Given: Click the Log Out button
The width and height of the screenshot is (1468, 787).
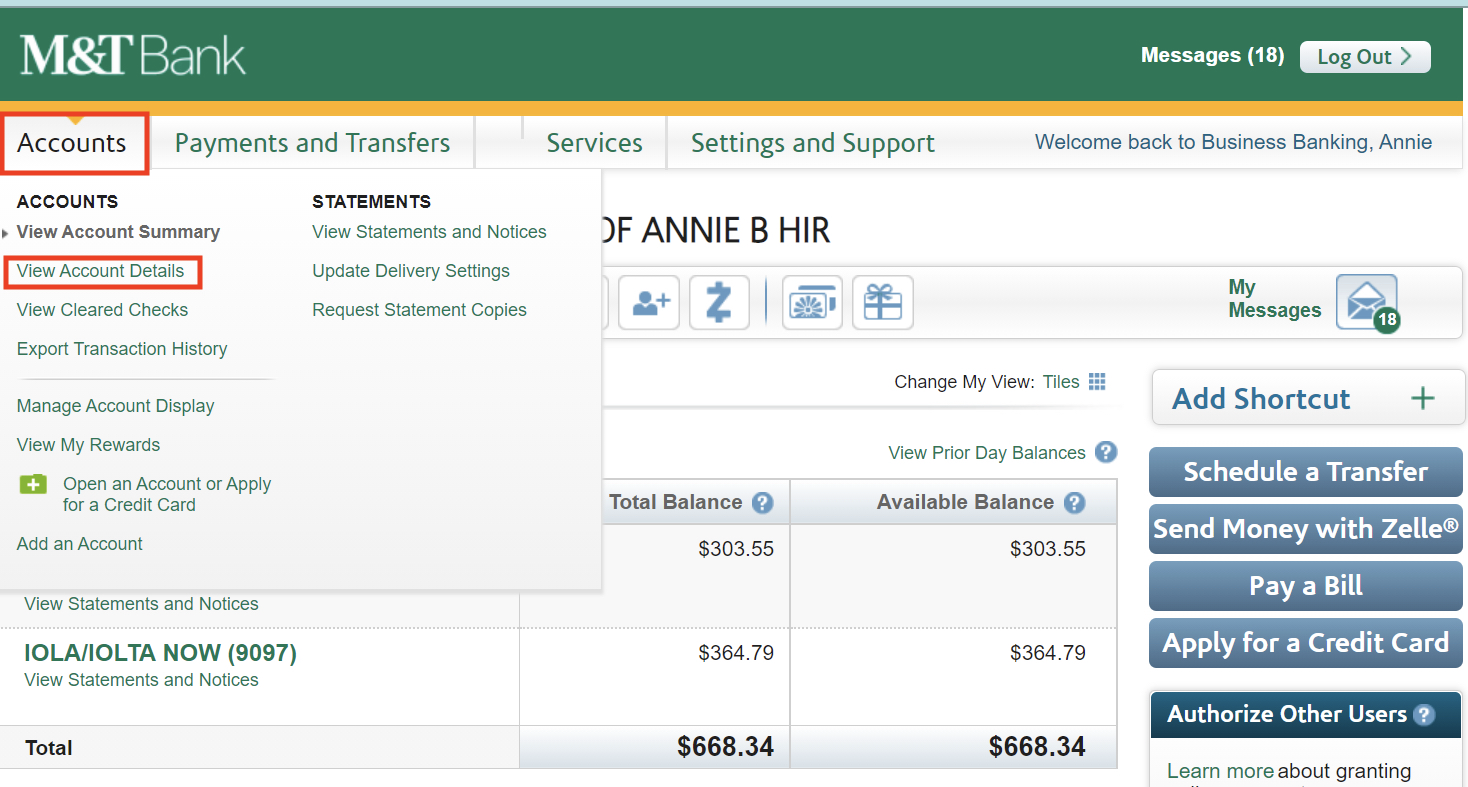Looking at the screenshot, I should pyautogui.click(x=1364, y=56).
